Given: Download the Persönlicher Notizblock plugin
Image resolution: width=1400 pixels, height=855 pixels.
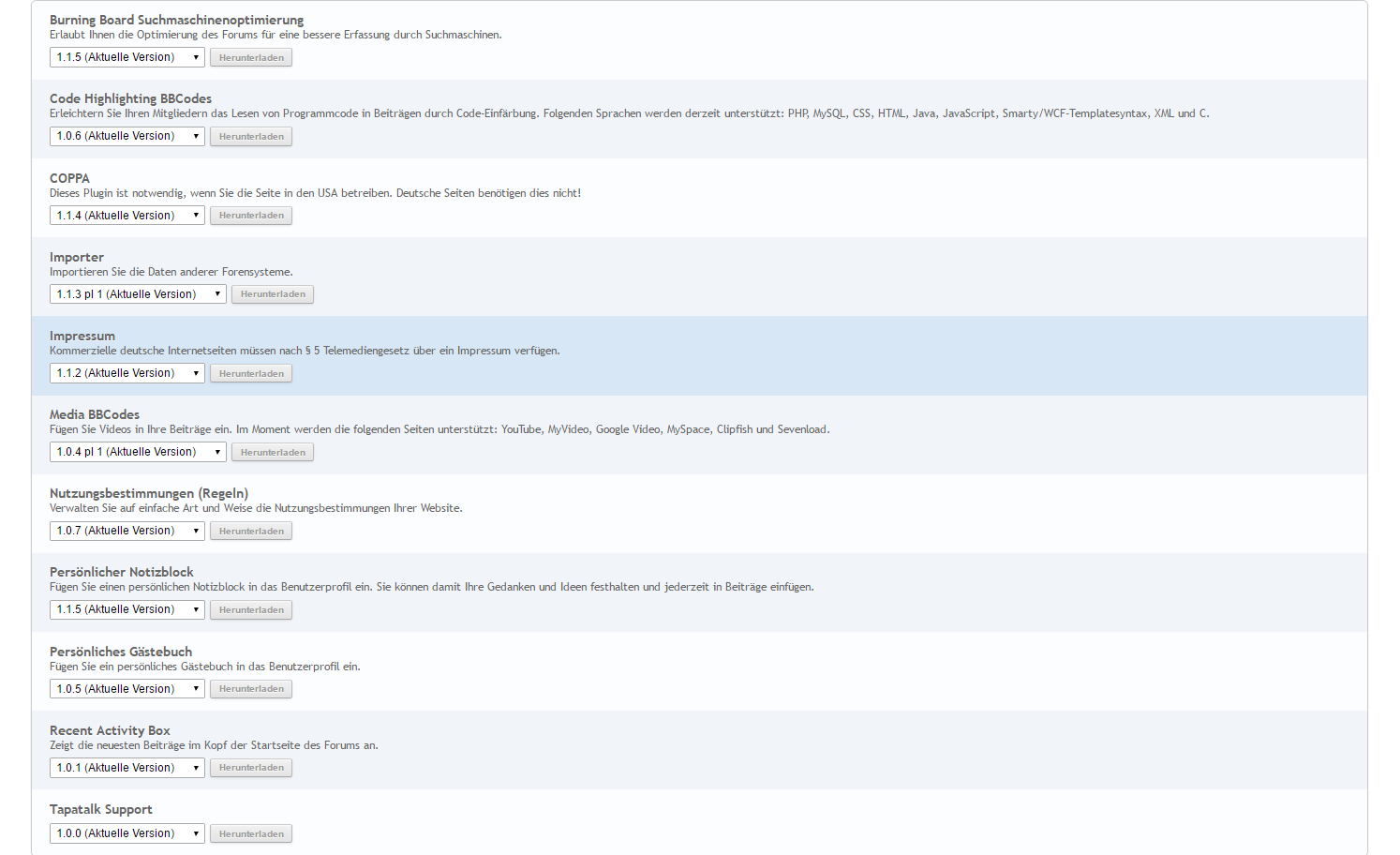Looking at the screenshot, I should click(x=251, y=609).
